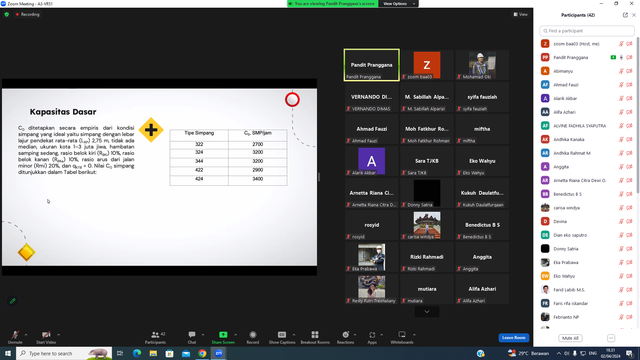Toggle mute for Abimanyu in participants list
This screenshot has width=640, height=360.
[621, 71]
